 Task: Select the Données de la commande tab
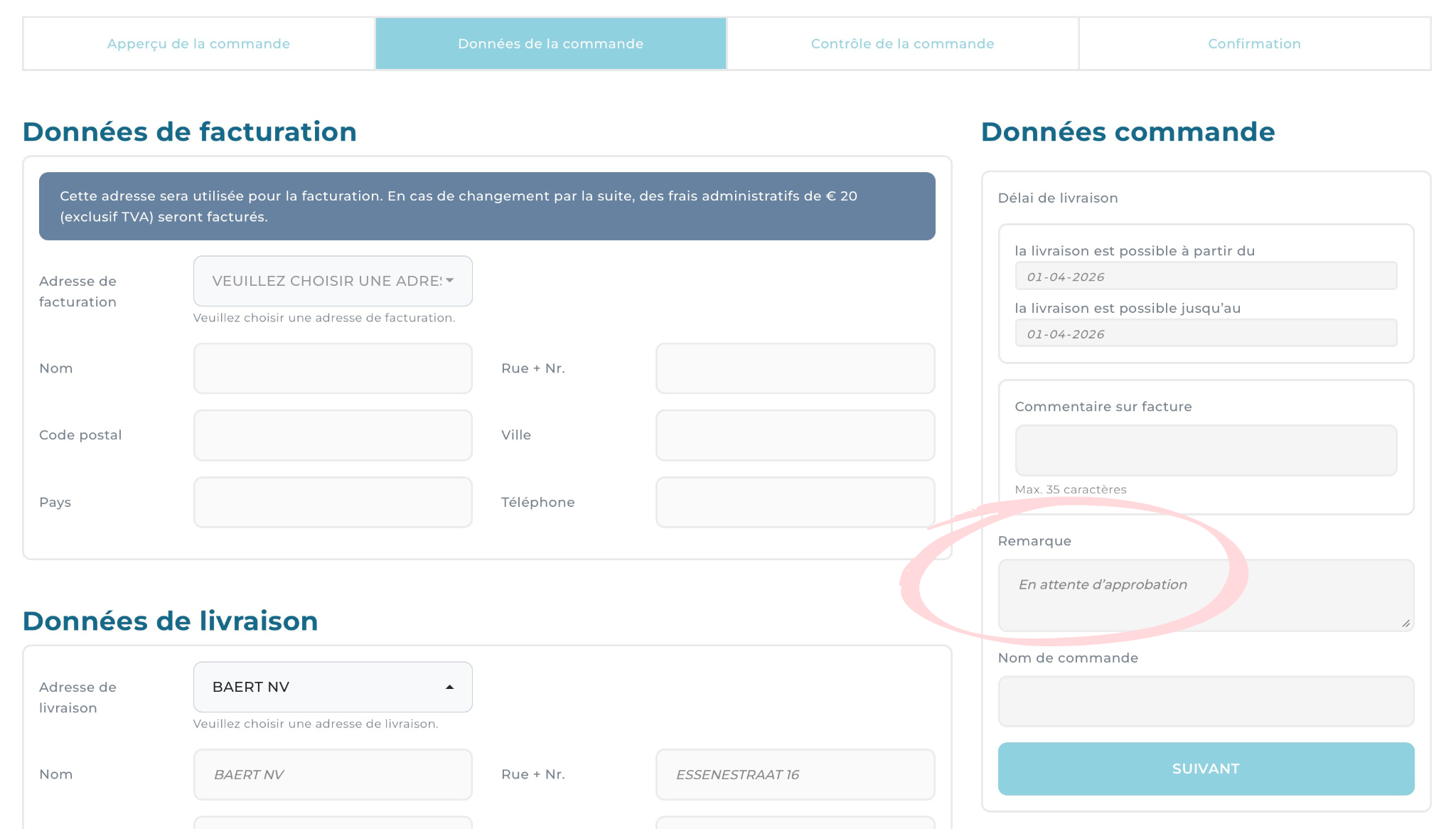point(550,43)
